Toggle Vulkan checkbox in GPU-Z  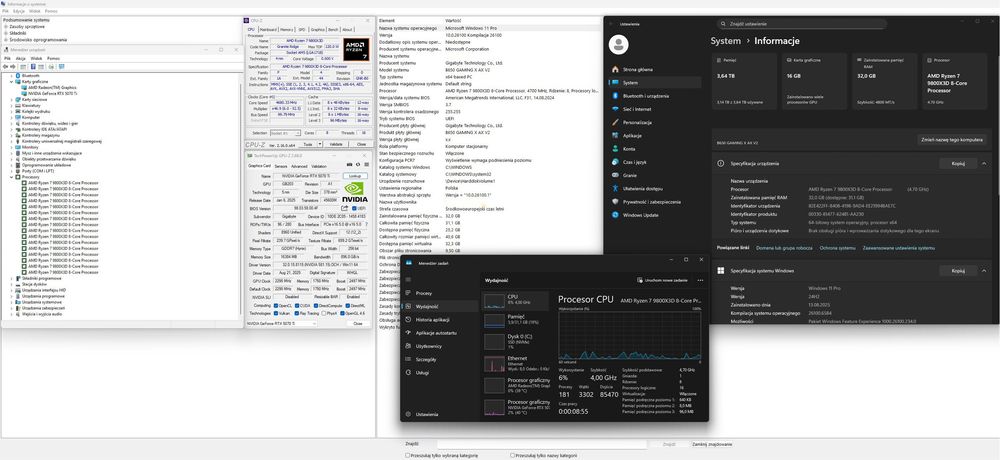click(276, 313)
